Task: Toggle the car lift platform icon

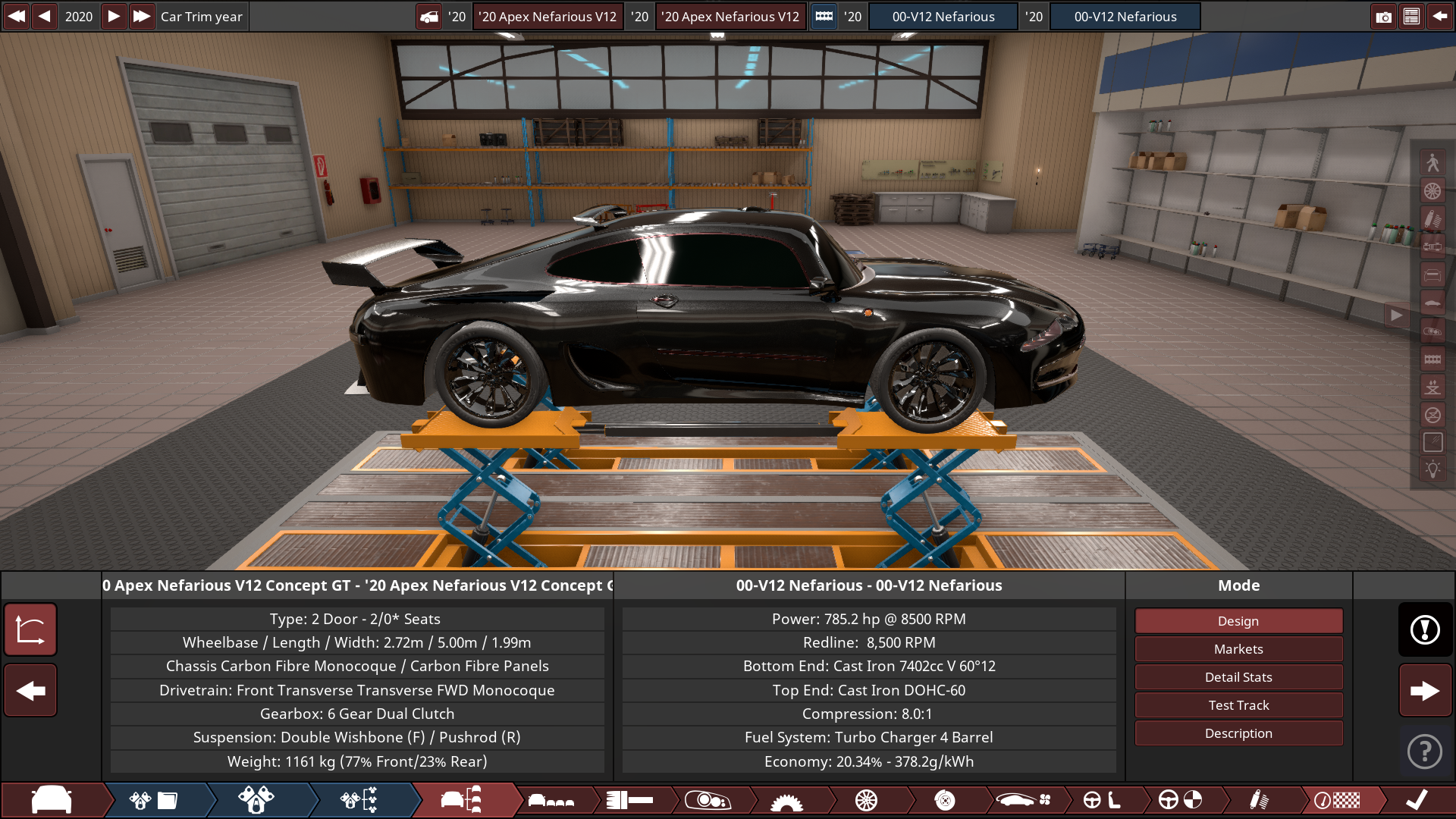Action: 1432,388
